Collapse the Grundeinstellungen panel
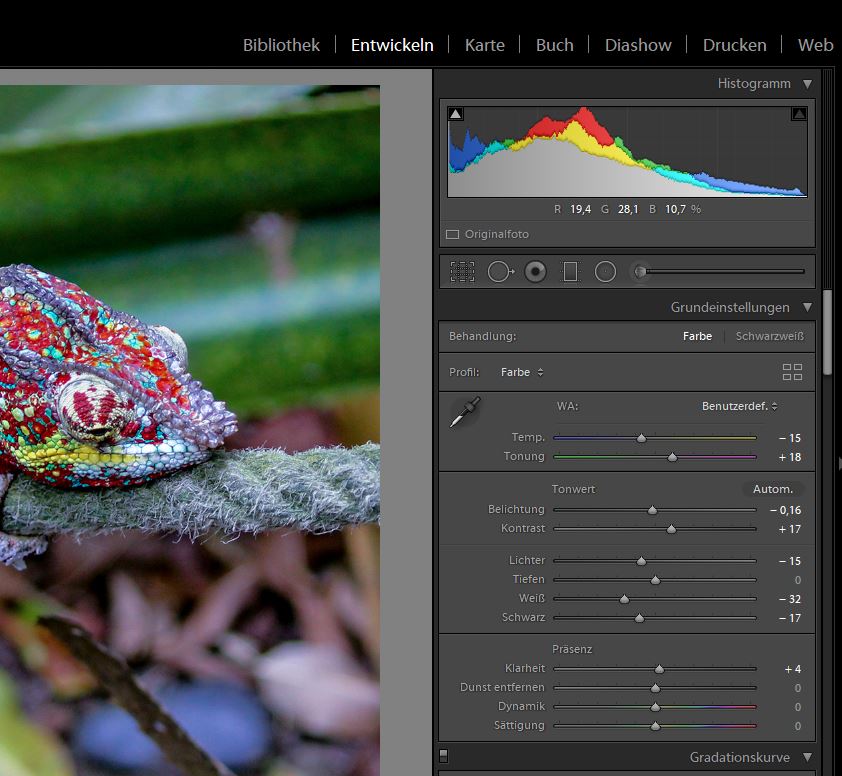Image resolution: width=842 pixels, height=776 pixels. [808, 307]
